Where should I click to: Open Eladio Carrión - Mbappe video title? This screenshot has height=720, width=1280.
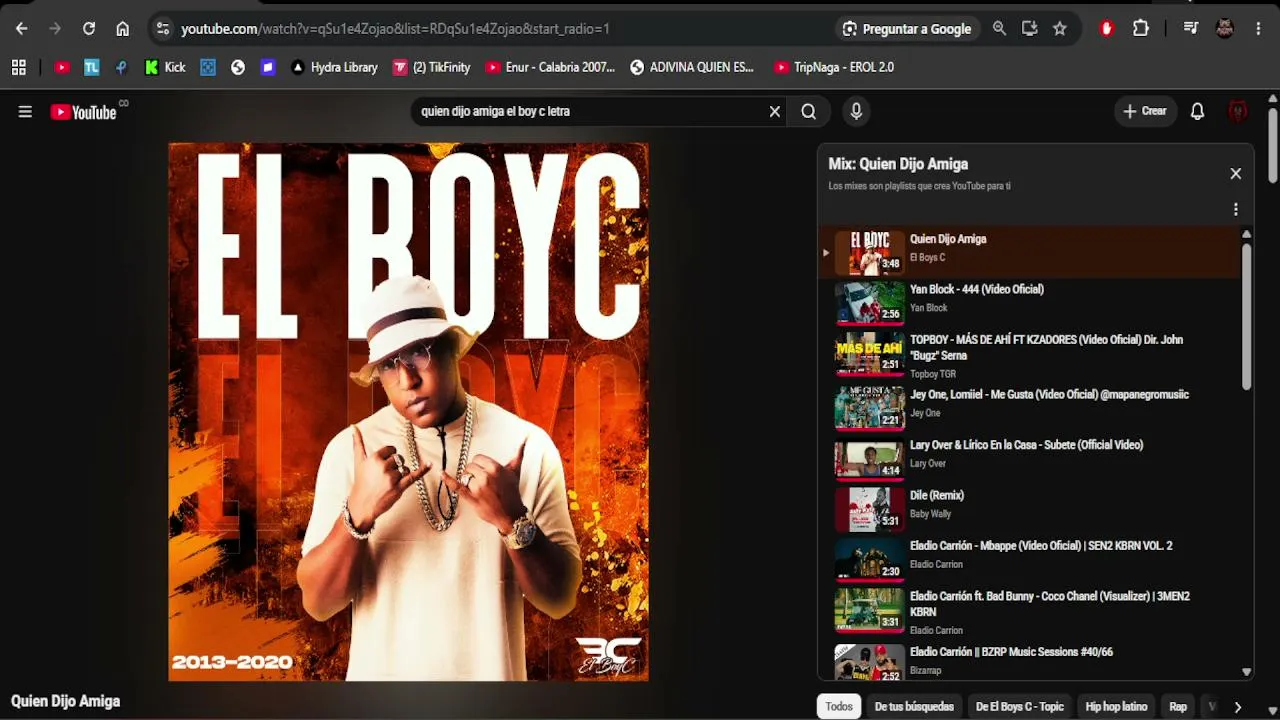click(x=1041, y=546)
